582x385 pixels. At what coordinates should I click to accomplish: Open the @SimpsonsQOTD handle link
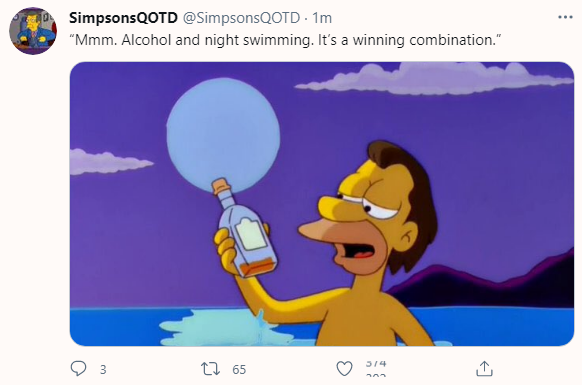(x=242, y=18)
